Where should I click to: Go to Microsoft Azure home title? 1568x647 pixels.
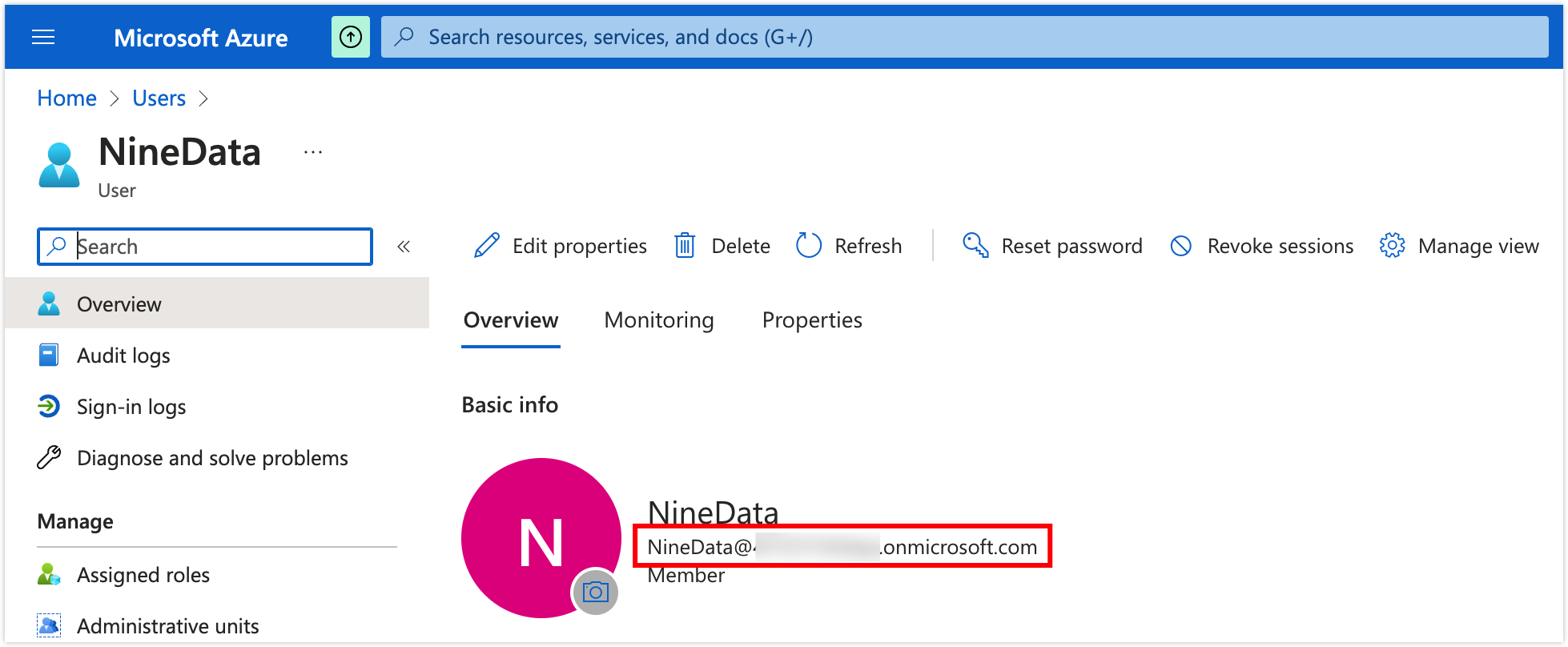point(201,38)
